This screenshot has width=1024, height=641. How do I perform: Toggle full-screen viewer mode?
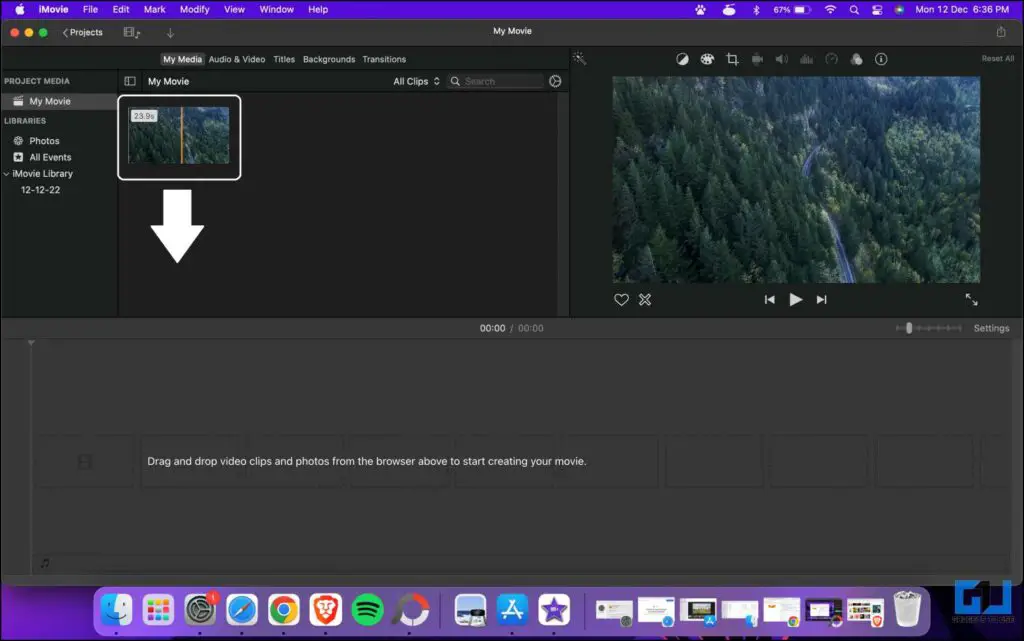[x=971, y=299]
